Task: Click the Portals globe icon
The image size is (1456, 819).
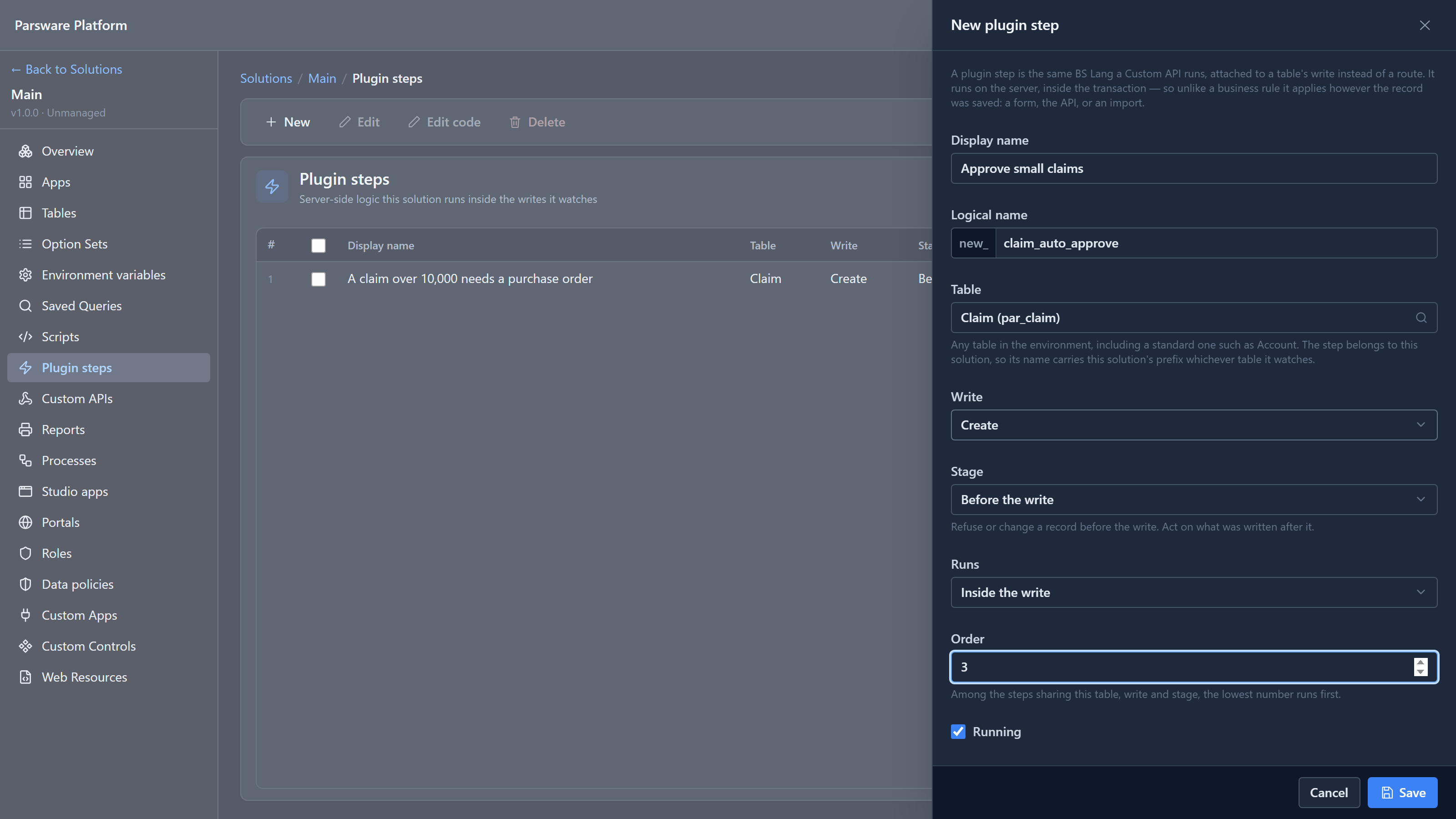Action: pyautogui.click(x=25, y=523)
